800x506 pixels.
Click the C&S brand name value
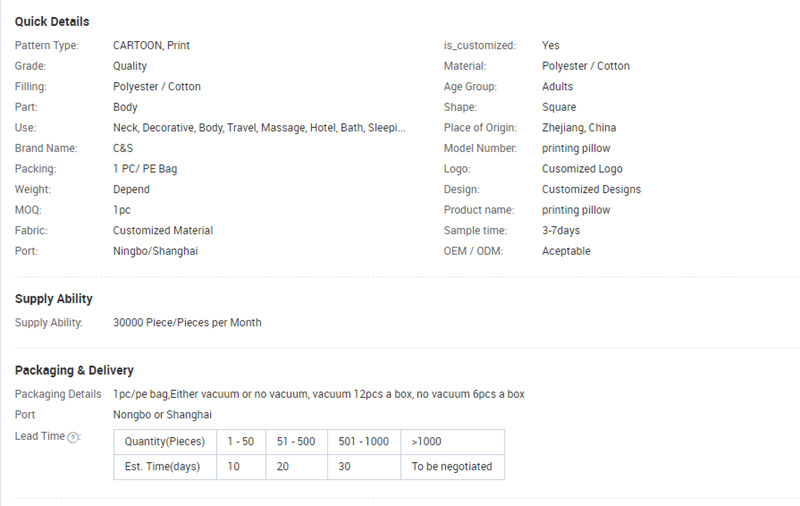coord(123,148)
